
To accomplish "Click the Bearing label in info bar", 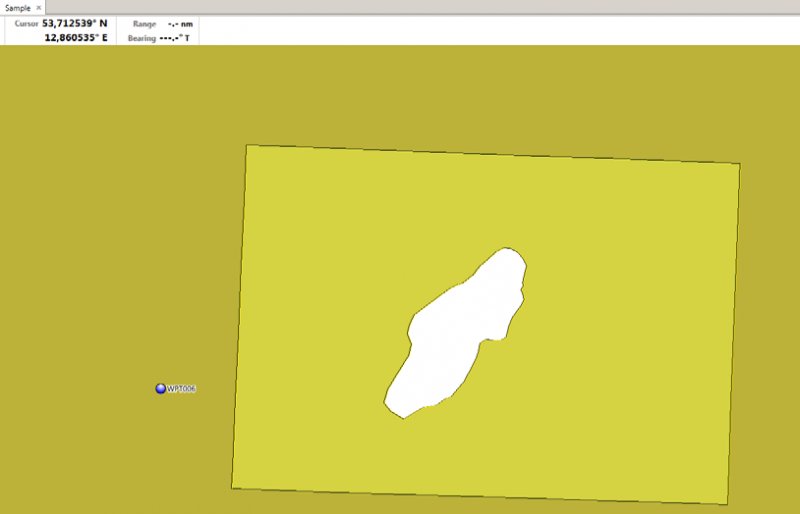I will pyautogui.click(x=141, y=37).
